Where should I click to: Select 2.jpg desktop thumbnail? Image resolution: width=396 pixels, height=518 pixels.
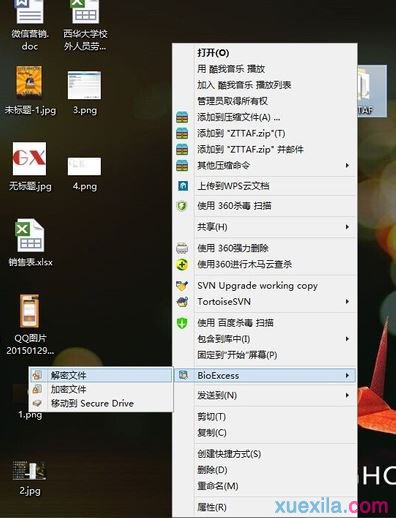coord(29,471)
